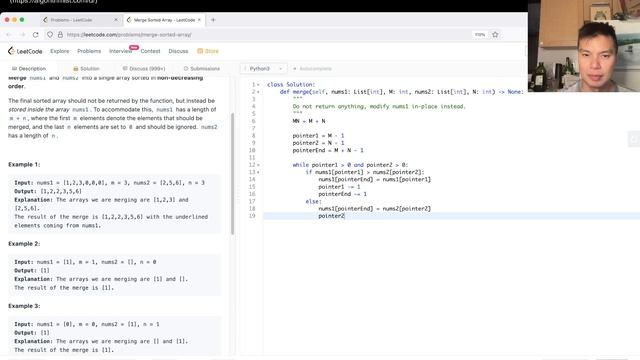The image size is (640, 360).
Task: Click 'MN = M + N' on line 6
Action: (x=309, y=121)
